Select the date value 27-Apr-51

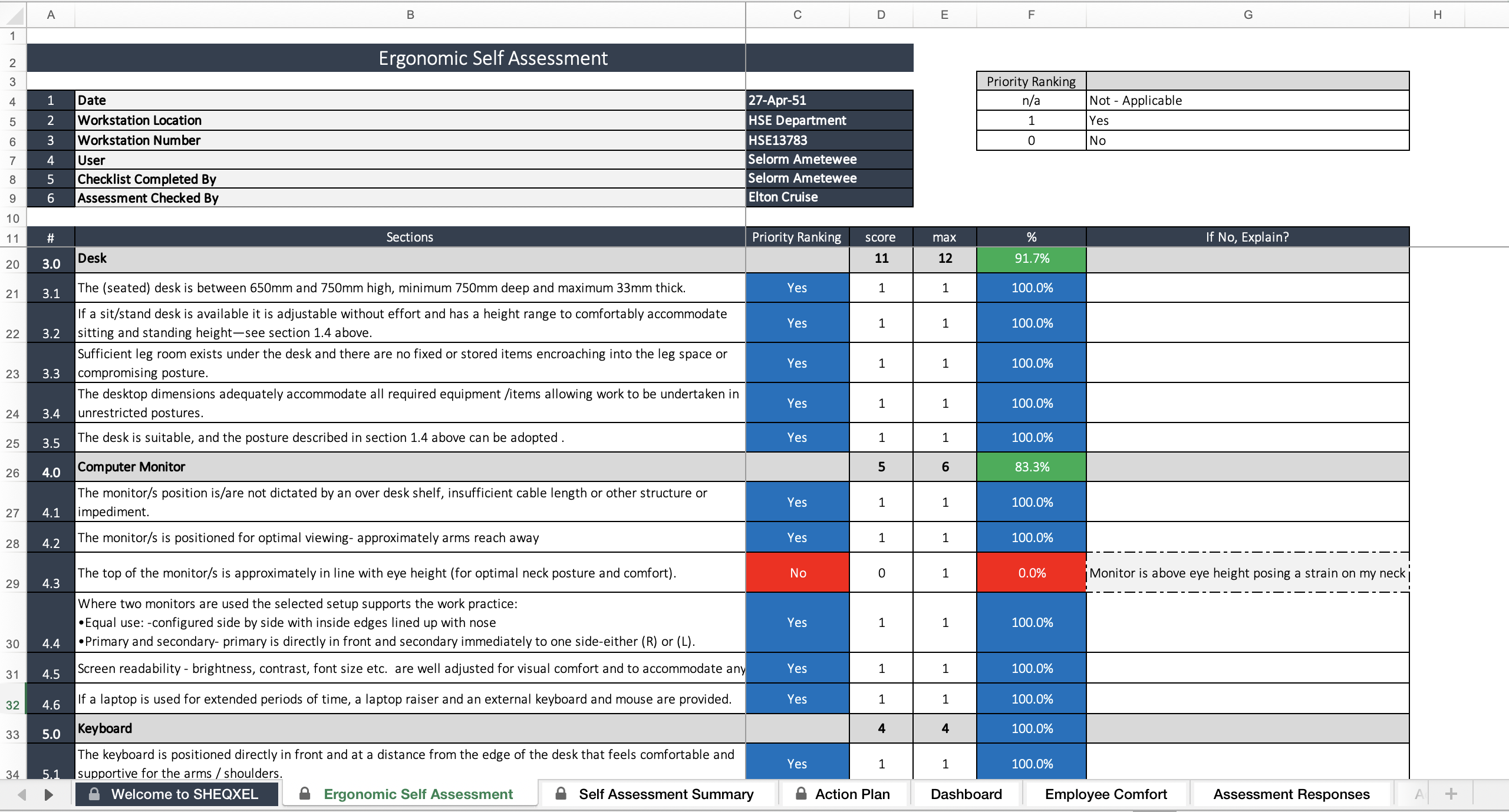(829, 100)
